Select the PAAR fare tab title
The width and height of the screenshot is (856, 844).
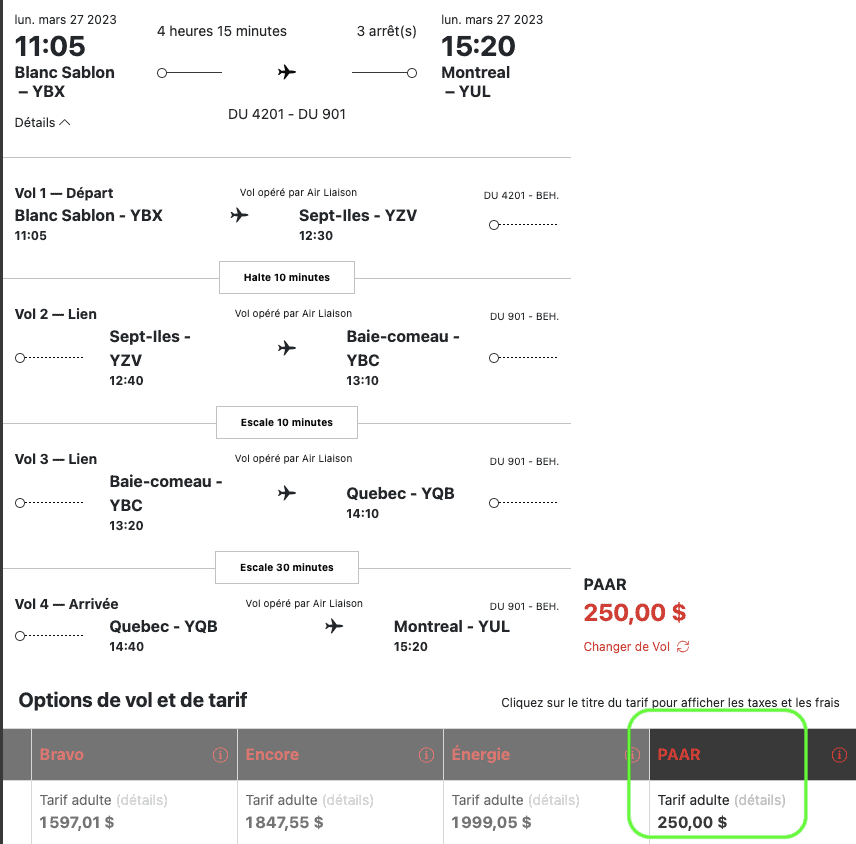click(x=679, y=755)
